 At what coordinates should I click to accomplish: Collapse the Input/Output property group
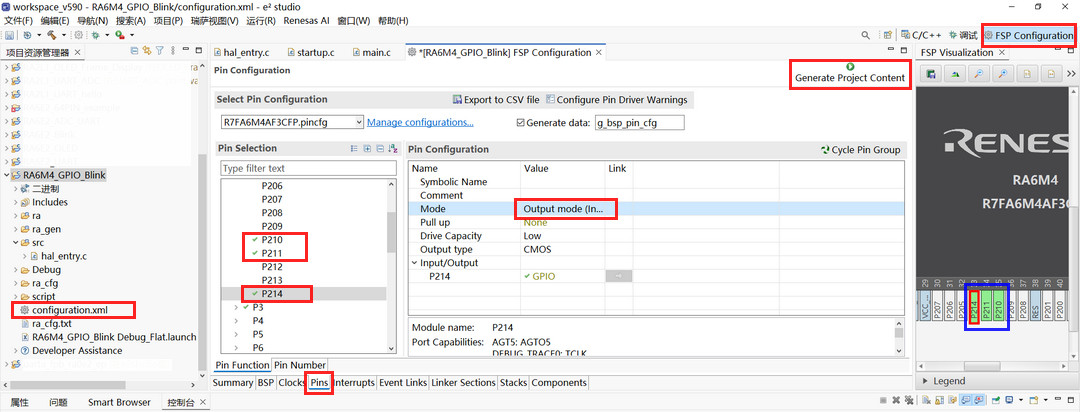click(414, 263)
